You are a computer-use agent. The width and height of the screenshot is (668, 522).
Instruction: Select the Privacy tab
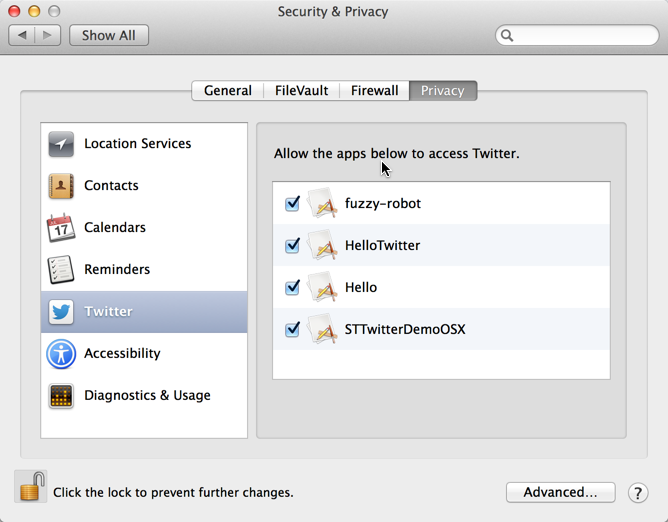click(x=443, y=91)
